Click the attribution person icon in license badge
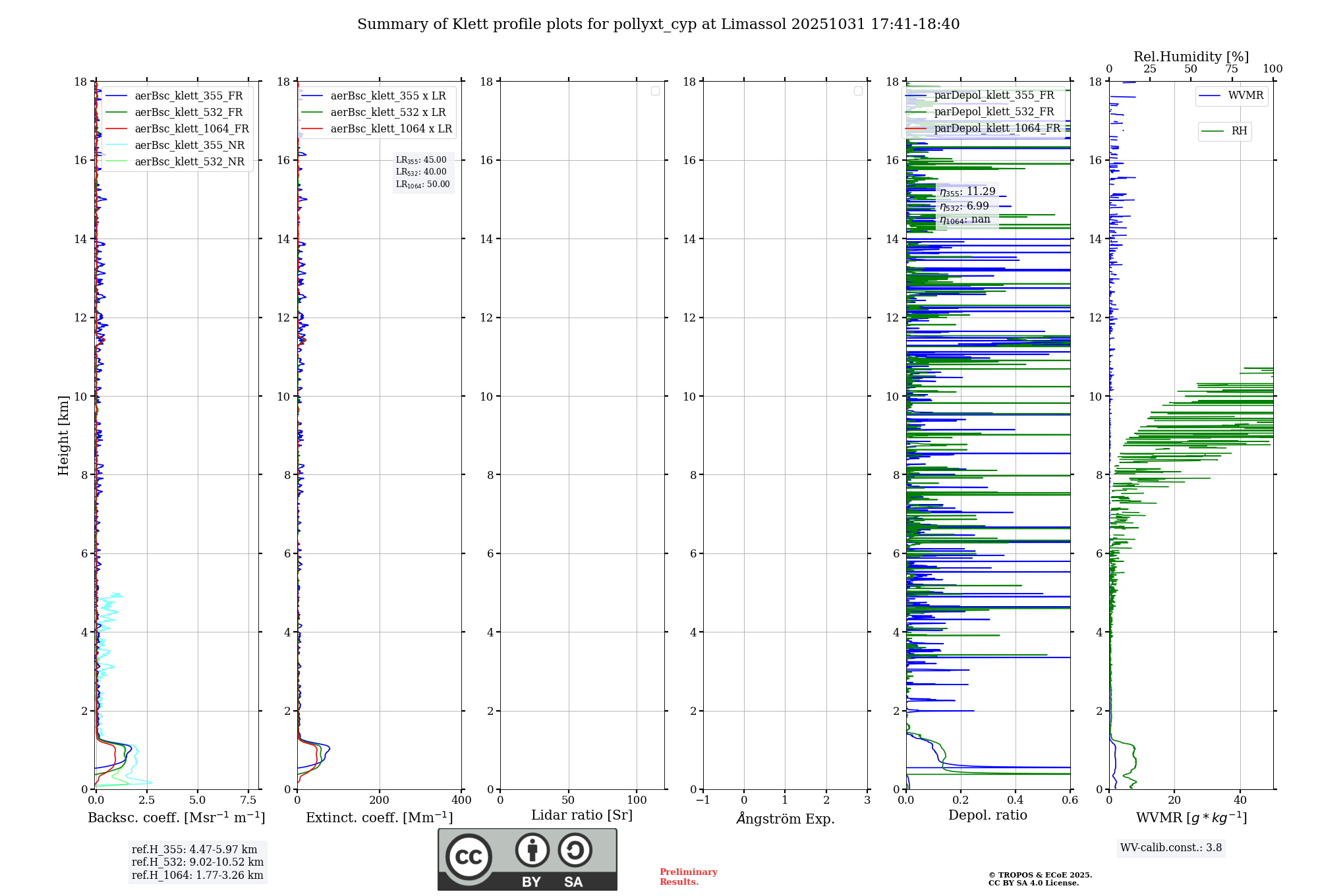This screenshot has width=1318, height=896. point(532,850)
